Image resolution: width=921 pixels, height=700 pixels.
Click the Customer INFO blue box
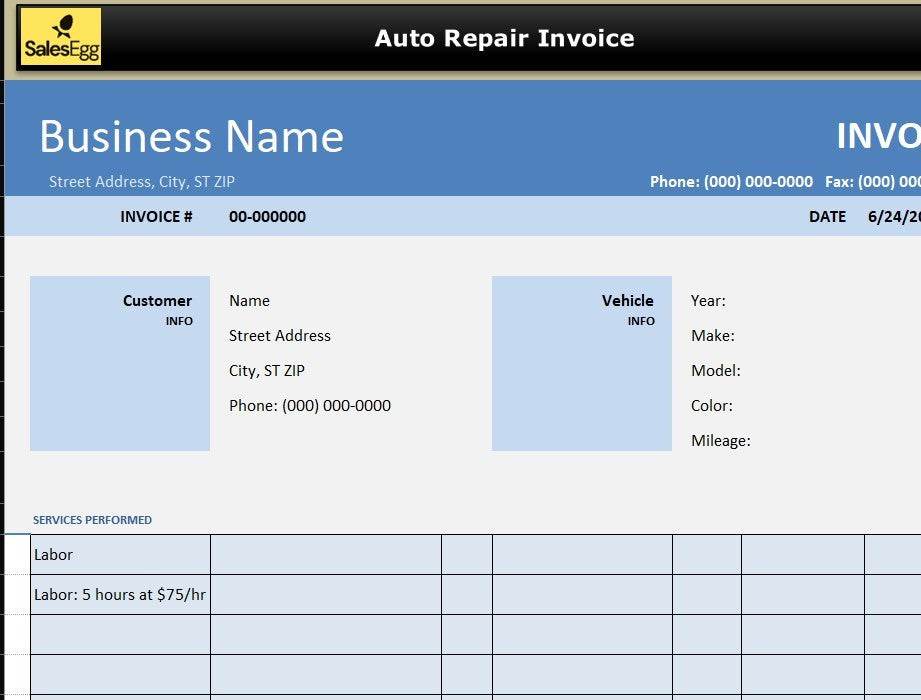tap(120, 364)
